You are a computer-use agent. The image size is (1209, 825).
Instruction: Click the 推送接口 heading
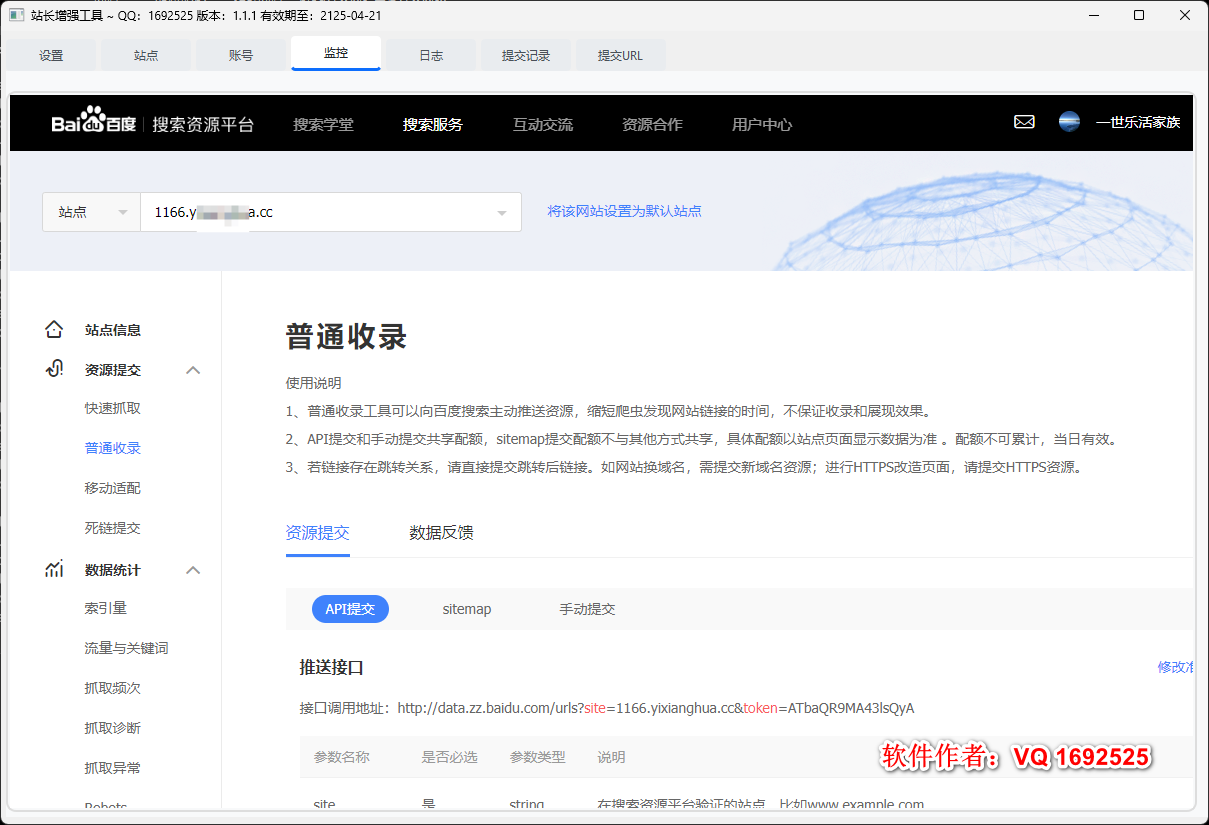[332, 667]
